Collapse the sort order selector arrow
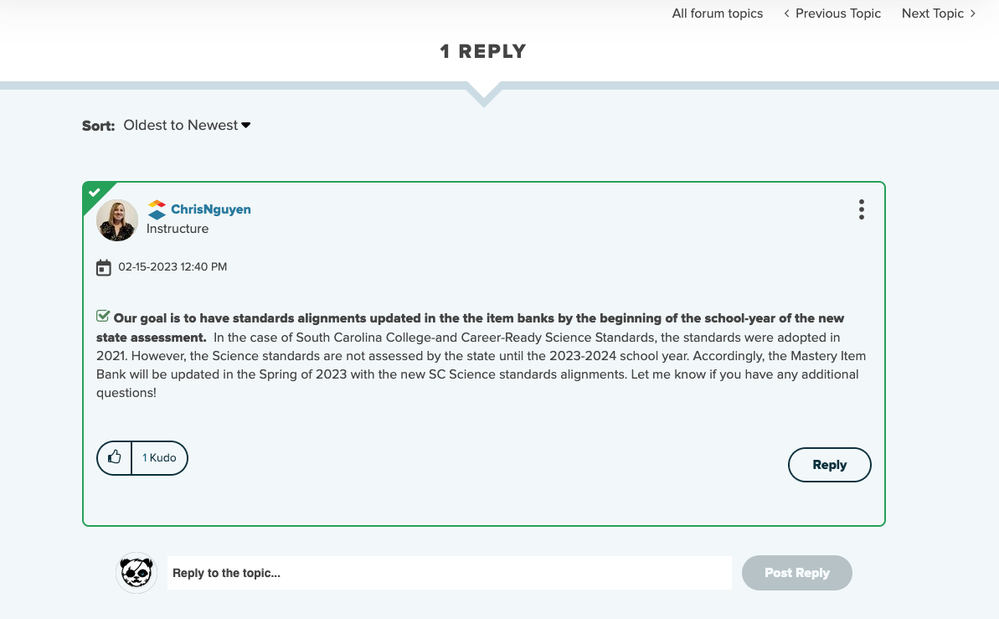 tap(245, 124)
